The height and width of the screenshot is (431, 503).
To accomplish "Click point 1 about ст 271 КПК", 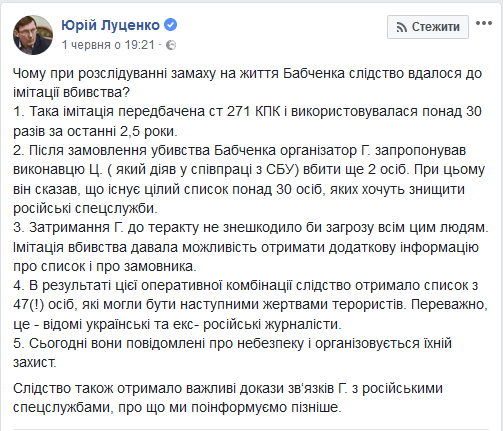I will [x=247, y=121].
